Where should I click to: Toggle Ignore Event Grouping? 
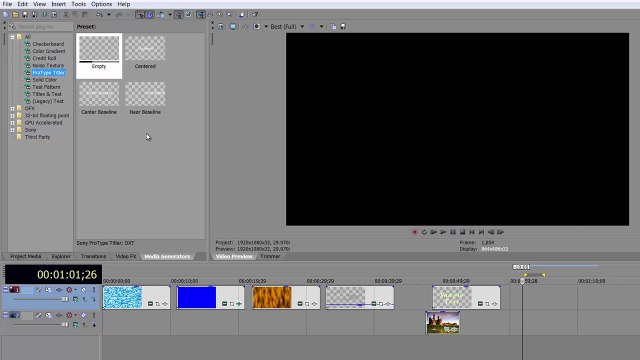[x=188, y=15]
